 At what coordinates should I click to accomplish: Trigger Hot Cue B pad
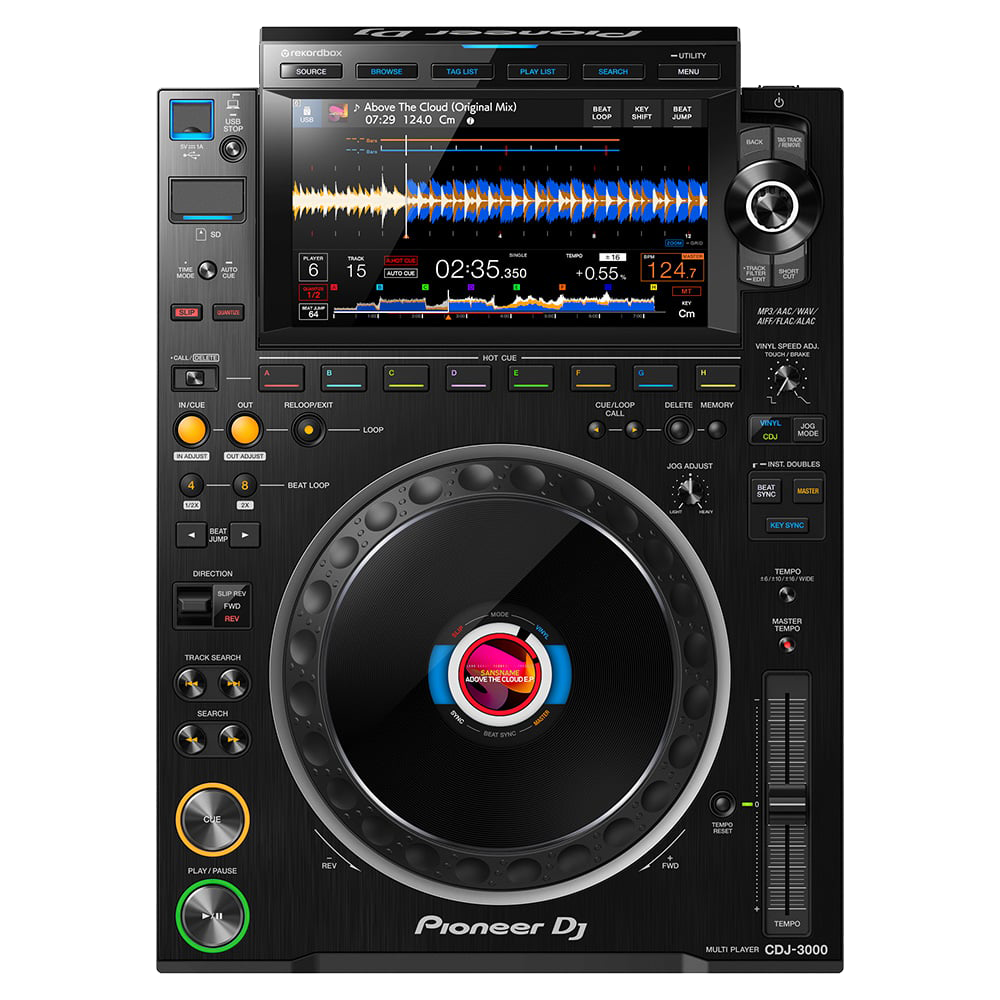click(x=344, y=378)
